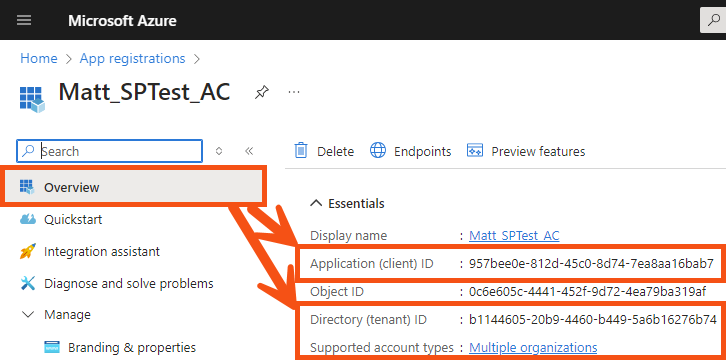Open Preview features icon
Viewport: 726px width, 360px height.
[475, 151]
